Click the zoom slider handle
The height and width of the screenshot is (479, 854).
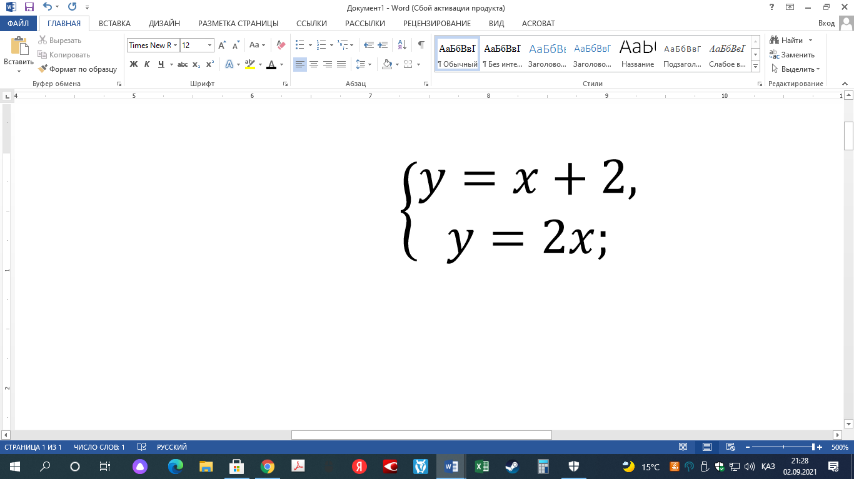[813, 447]
